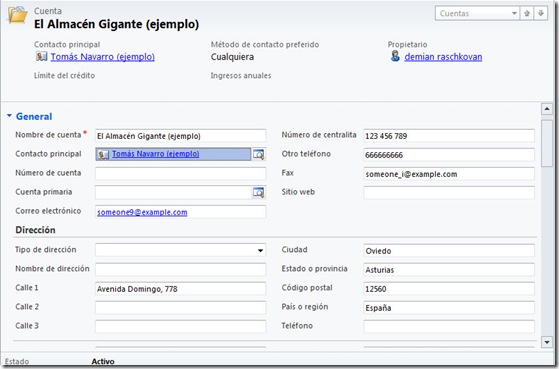The width and height of the screenshot is (559, 369).
Task: Click the Activo status value
Action: (x=103, y=362)
